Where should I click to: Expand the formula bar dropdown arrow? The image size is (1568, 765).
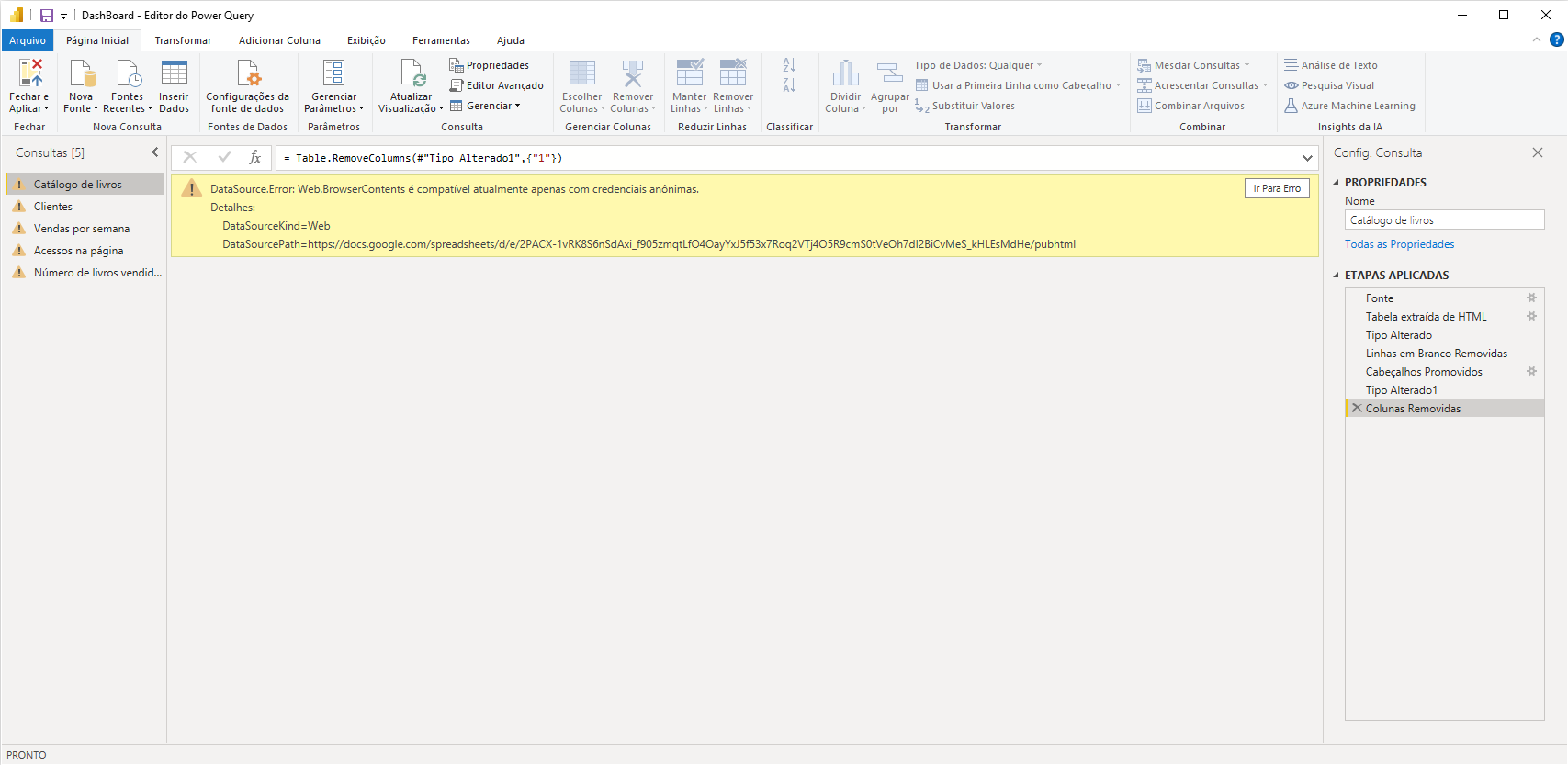[1307, 158]
